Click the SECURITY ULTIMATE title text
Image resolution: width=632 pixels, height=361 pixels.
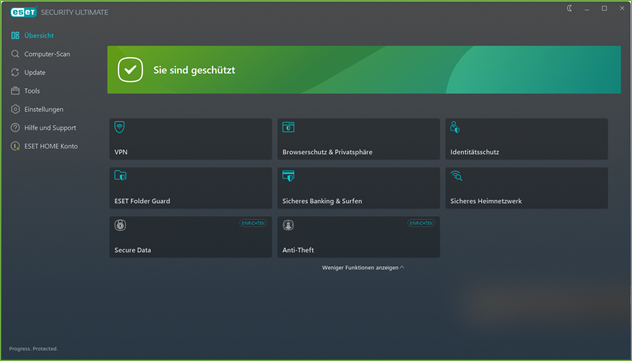pos(75,12)
